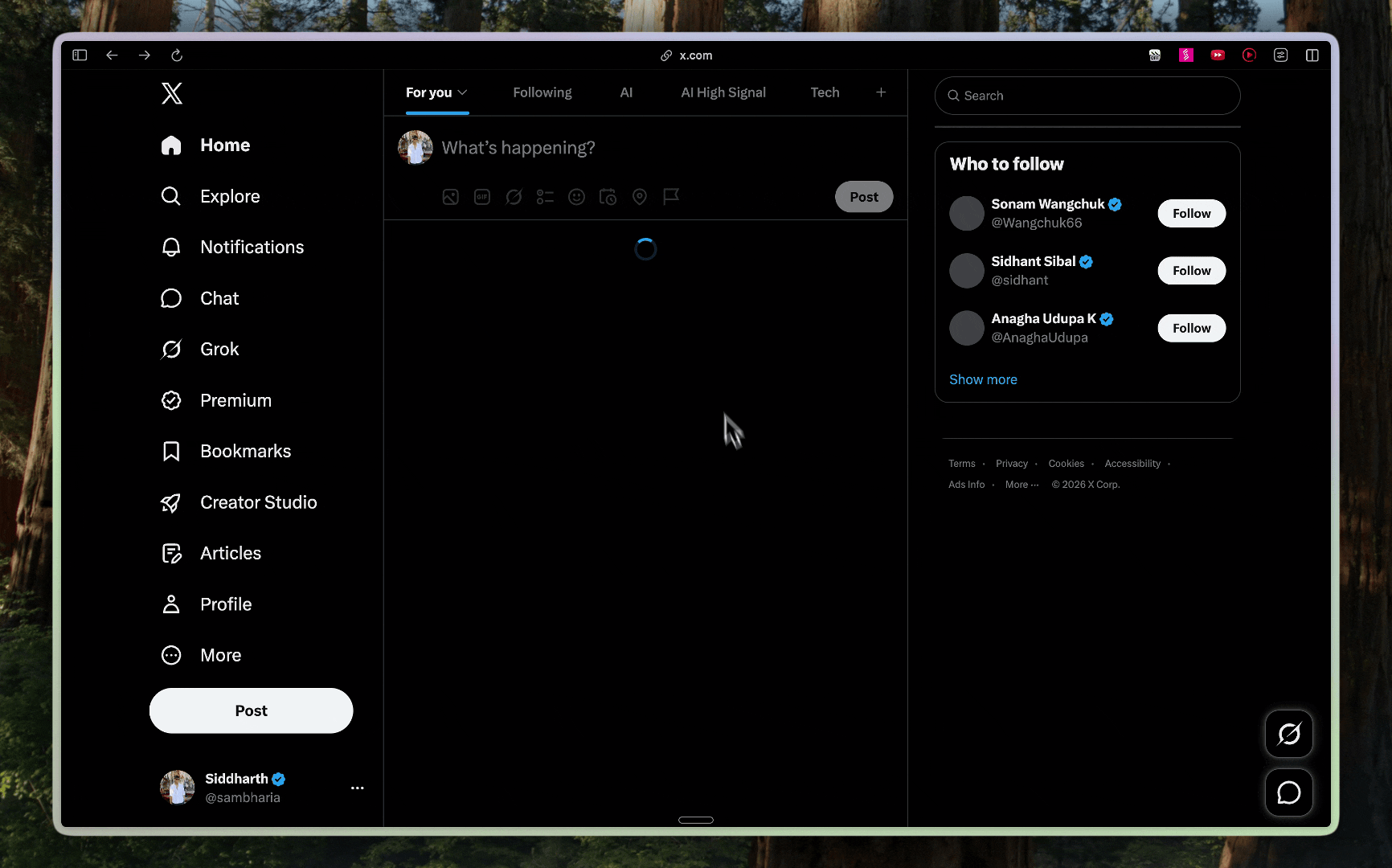Viewport: 1392px width, 868px height.
Task: Reload the page in browser toolbar
Action: tap(177, 55)
